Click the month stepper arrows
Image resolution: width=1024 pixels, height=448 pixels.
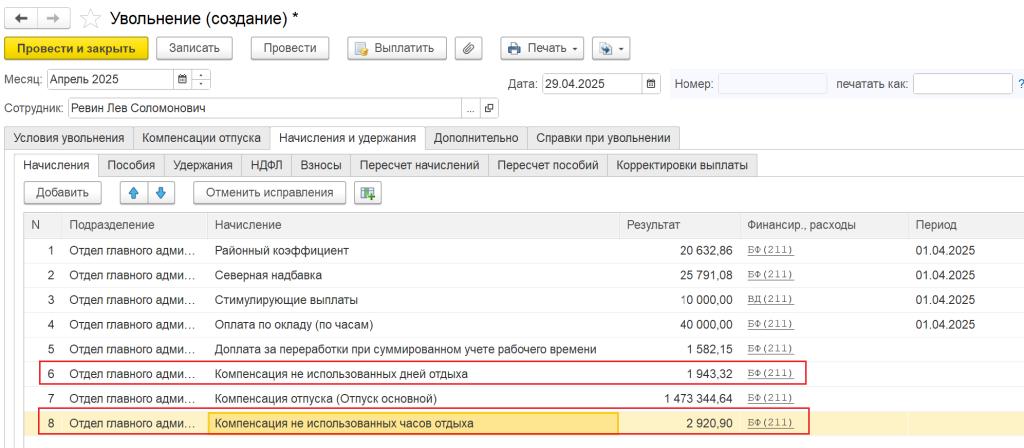[x=201, y=80]
